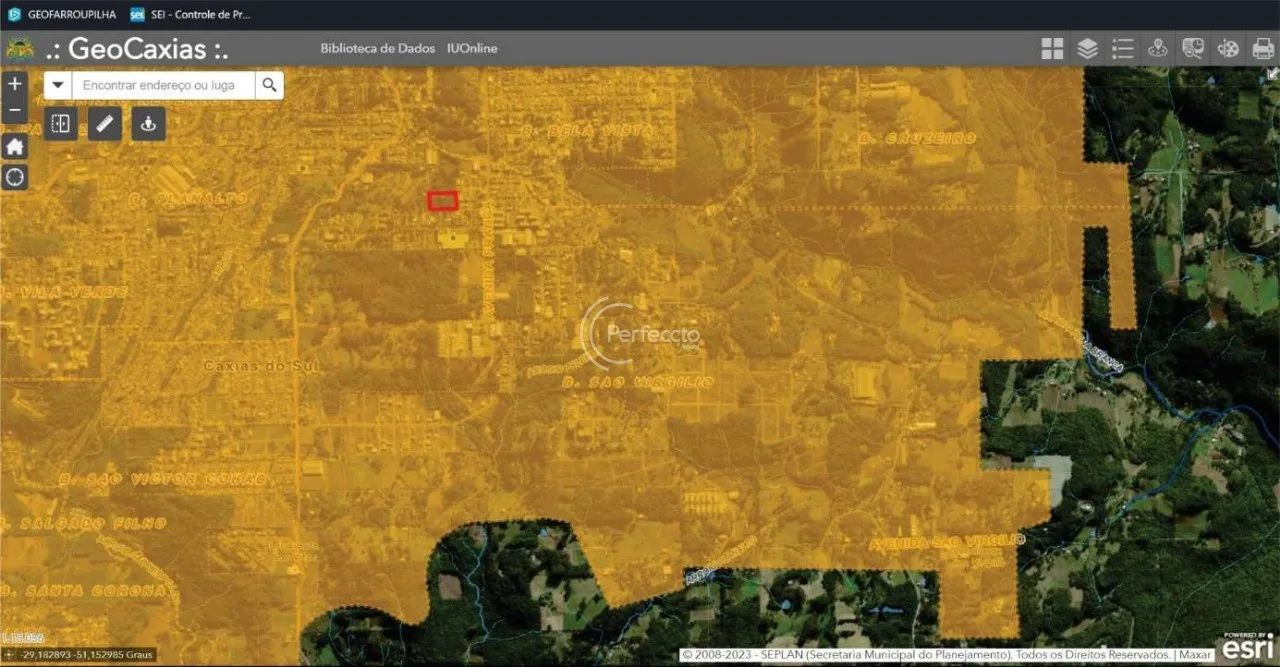Image resolution: width=1280 pixels, height=667 pixels.
Task: Show the map legend list icon
Action: point(1122,49)
